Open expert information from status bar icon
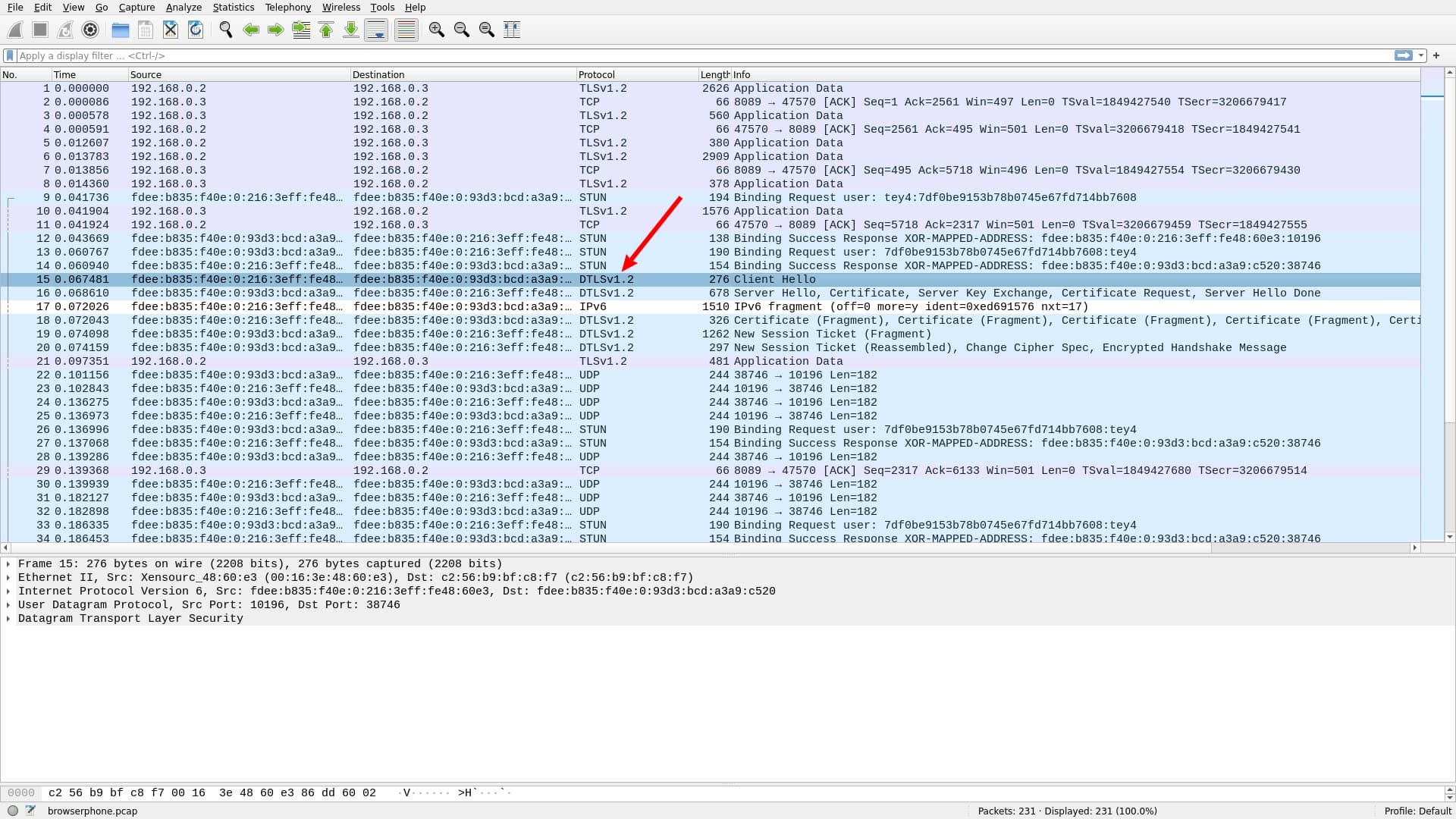The width and height of the screenshot is (1456, 819). (13, 811)
